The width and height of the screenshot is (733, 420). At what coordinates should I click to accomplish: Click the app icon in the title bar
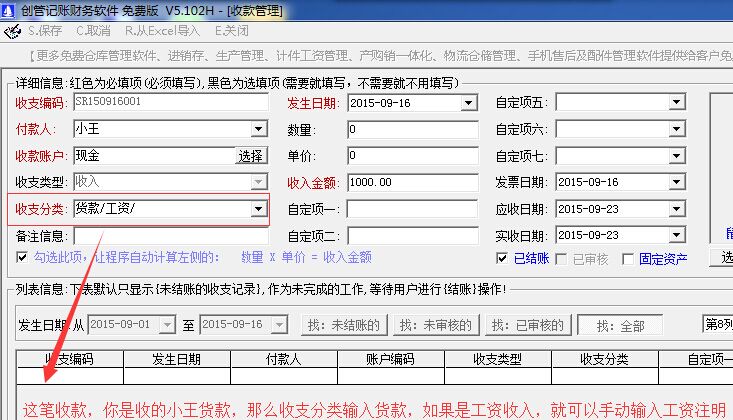tap(9, 9)
